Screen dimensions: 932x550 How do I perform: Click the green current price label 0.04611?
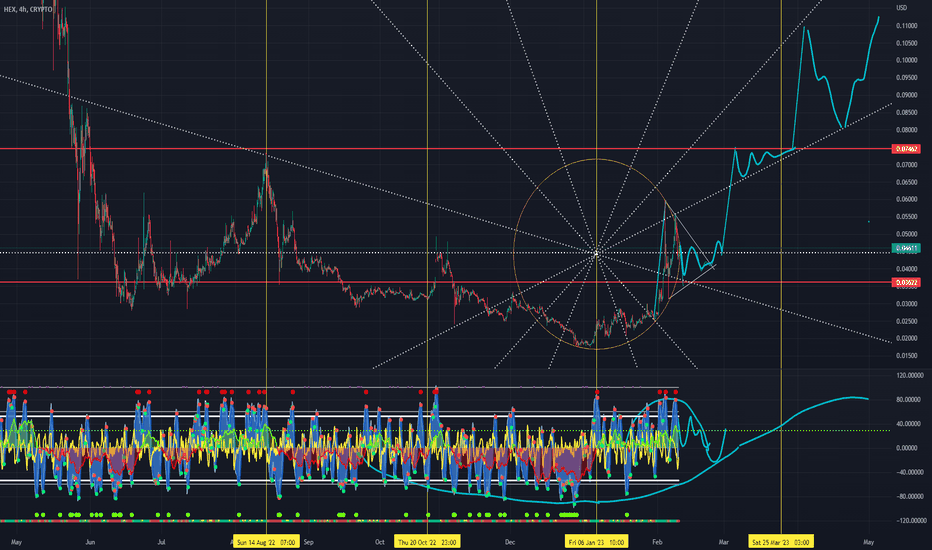[x=906, y=248]
